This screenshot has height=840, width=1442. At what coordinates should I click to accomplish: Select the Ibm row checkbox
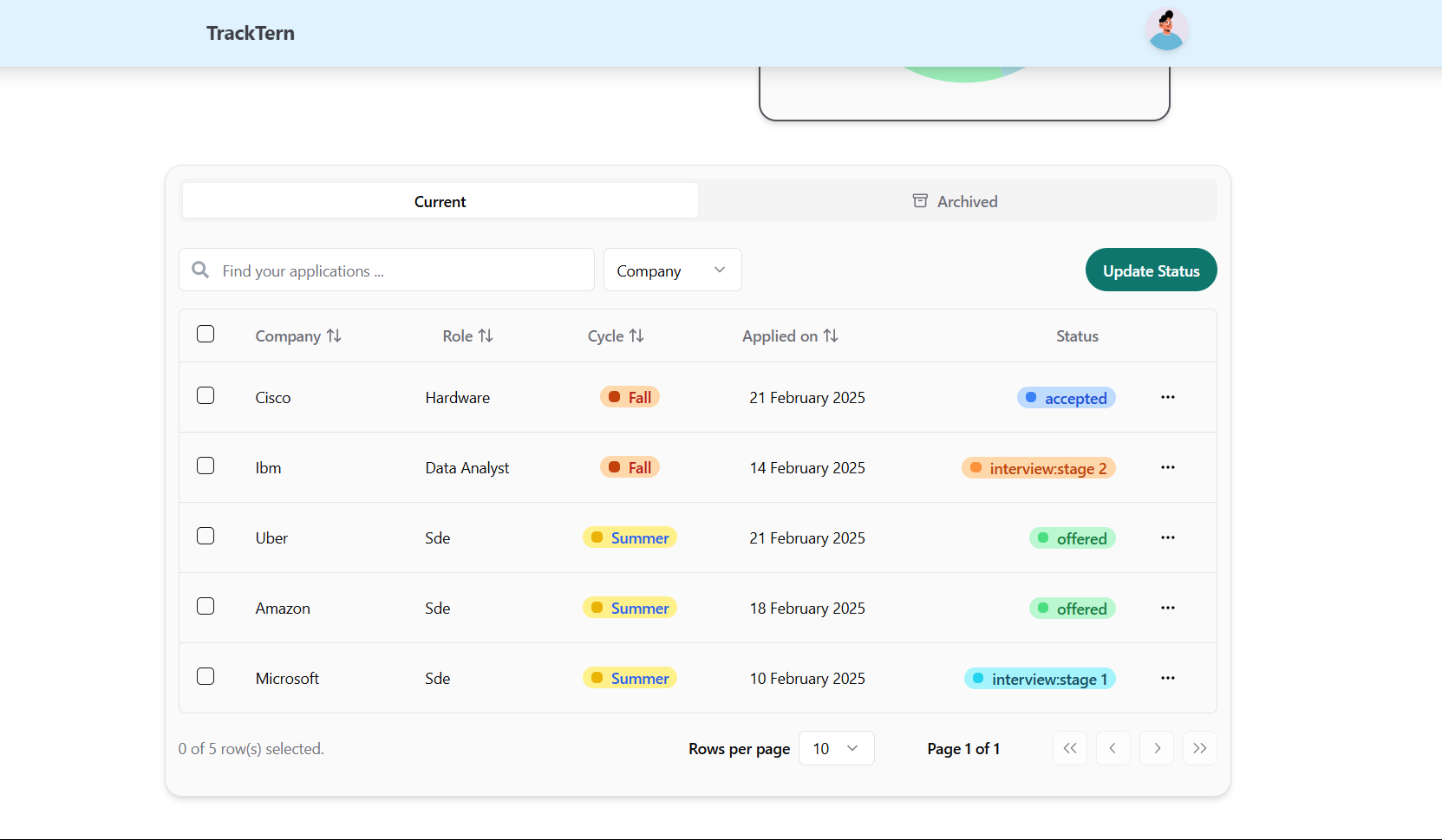(206, 466)
